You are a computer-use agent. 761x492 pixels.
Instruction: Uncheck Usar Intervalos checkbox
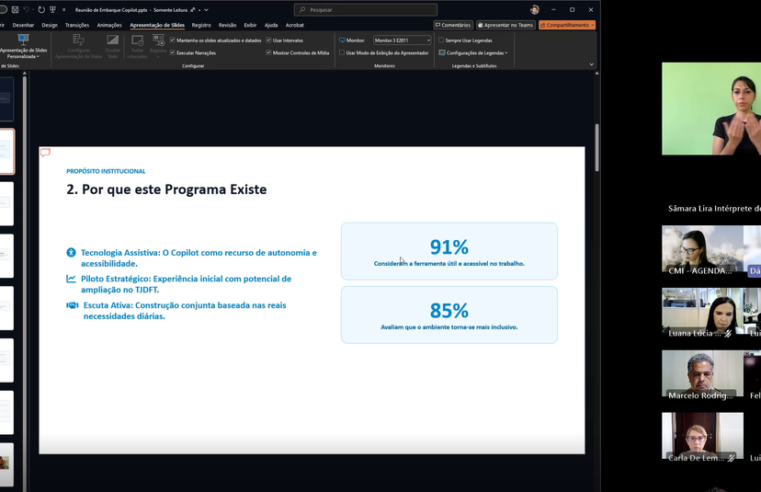point(268,40)
